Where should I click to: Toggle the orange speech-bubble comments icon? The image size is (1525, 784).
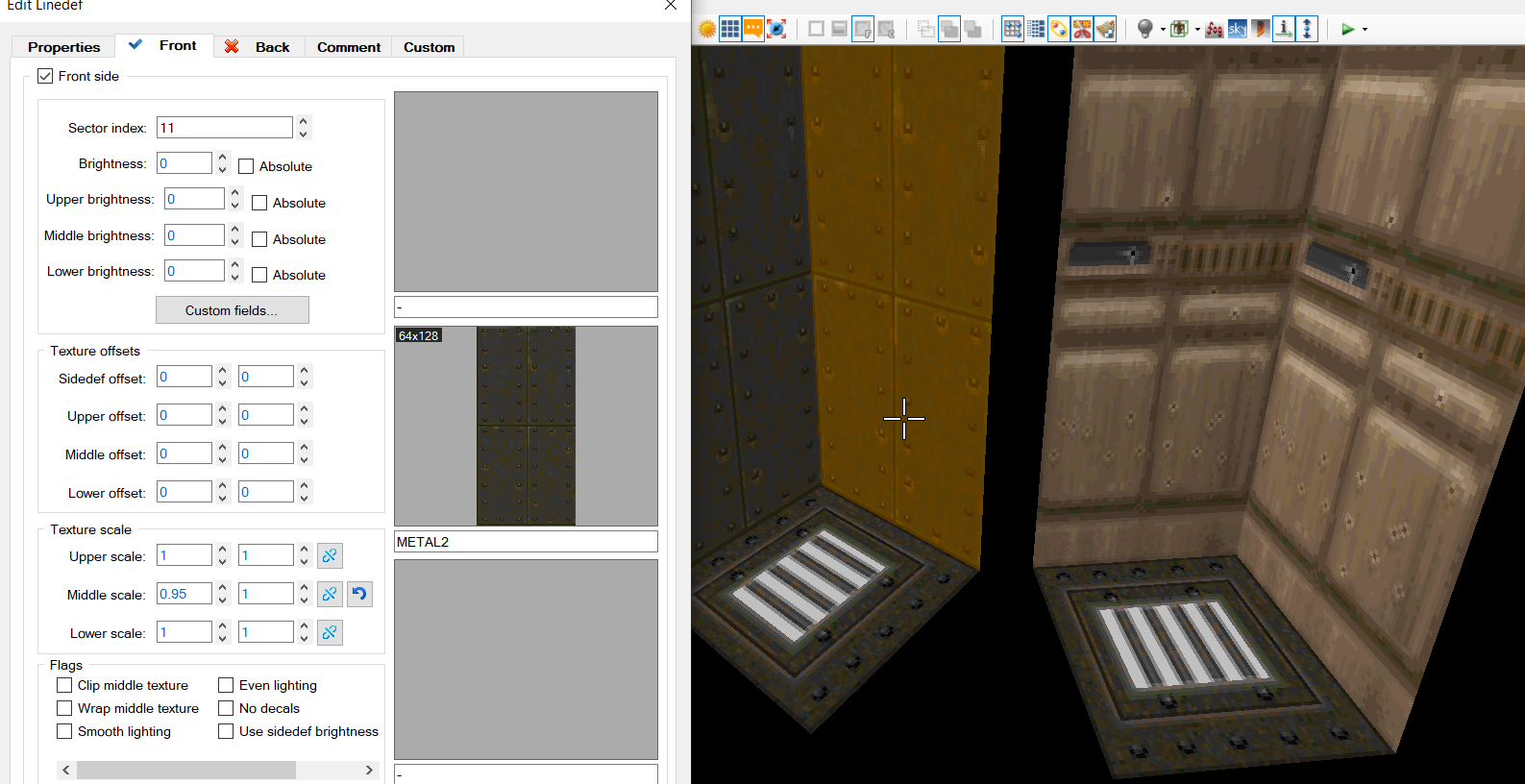click(x=753, y=29)
